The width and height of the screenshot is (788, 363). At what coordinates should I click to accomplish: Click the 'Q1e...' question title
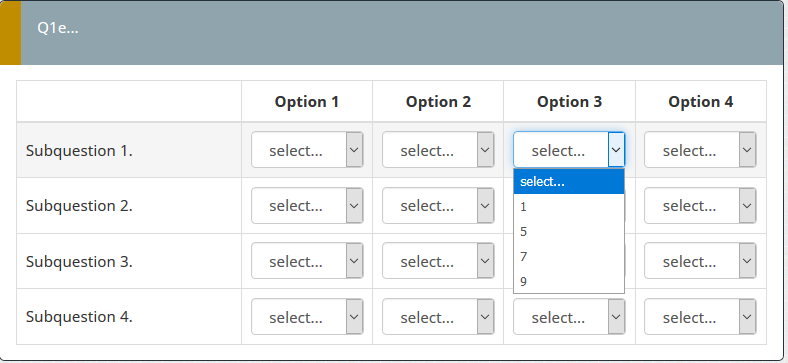[58, 28]
